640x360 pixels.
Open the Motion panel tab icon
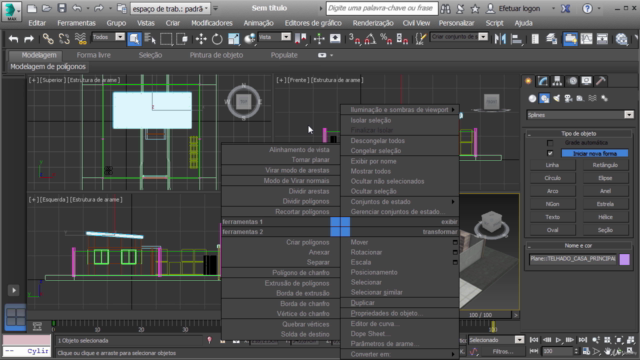572,81
